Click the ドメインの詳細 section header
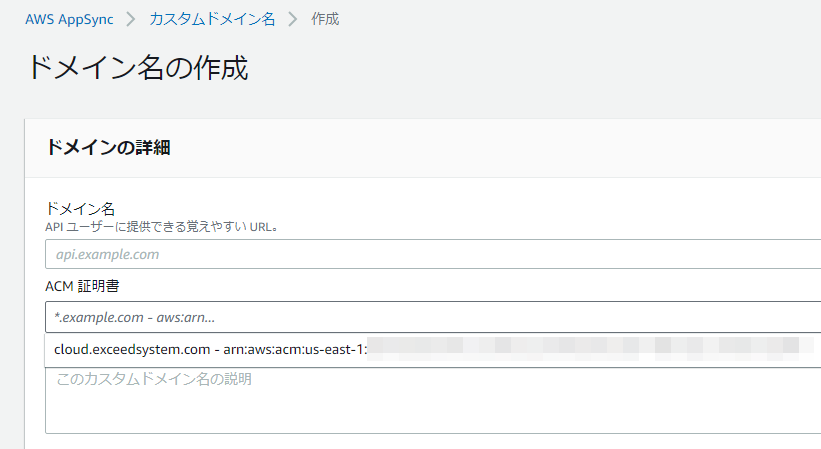 [108, 148]
